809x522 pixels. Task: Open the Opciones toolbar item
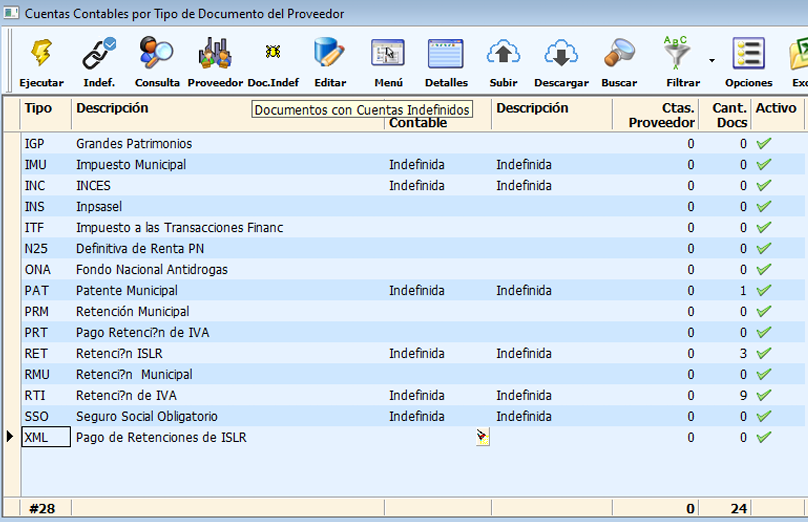pos(748,54)
